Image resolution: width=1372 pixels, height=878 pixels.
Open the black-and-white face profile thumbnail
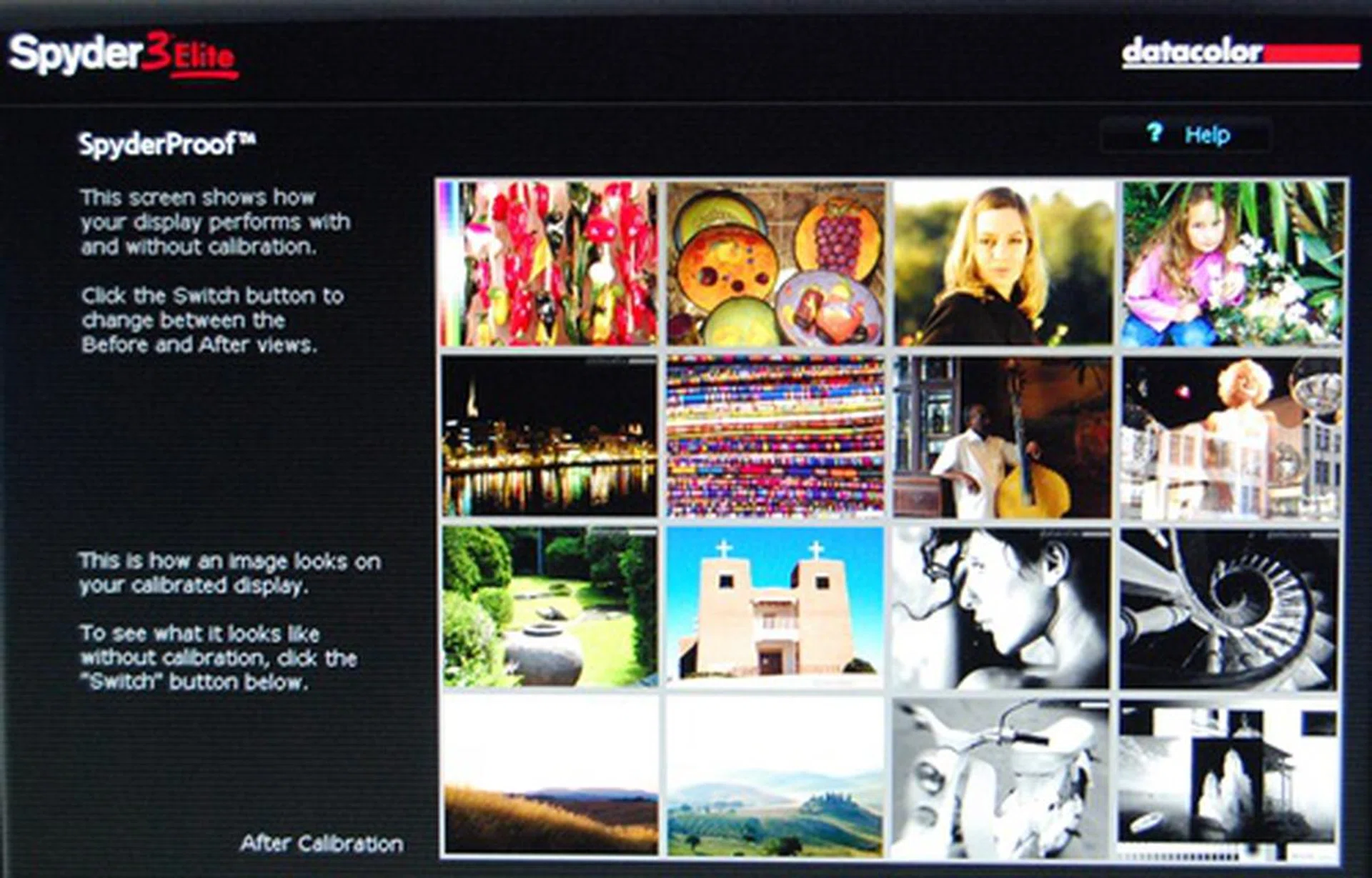coord(1000,607)
